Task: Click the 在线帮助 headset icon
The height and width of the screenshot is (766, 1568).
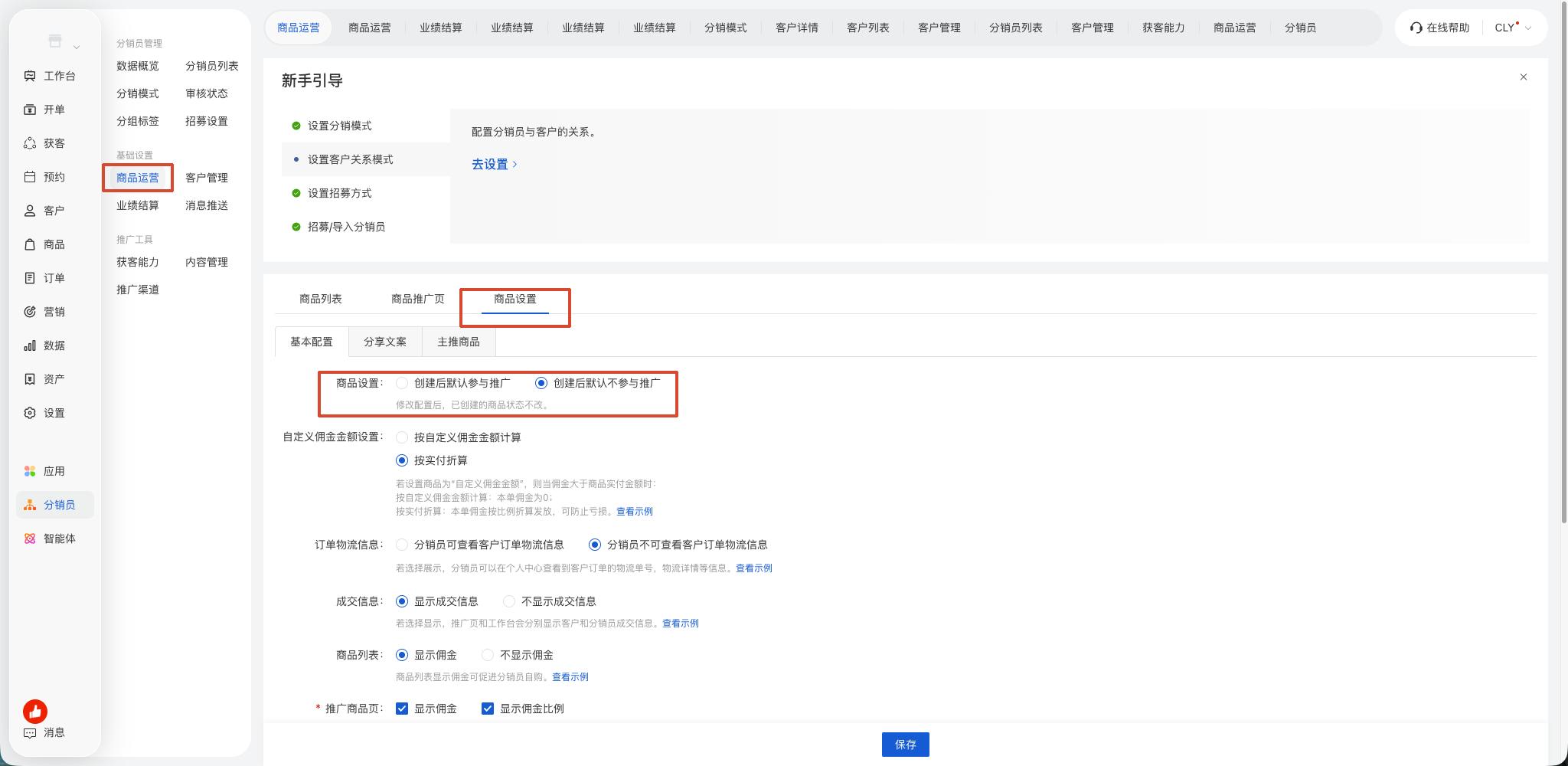Action: pyautogui.click(x=1416, y=28)
